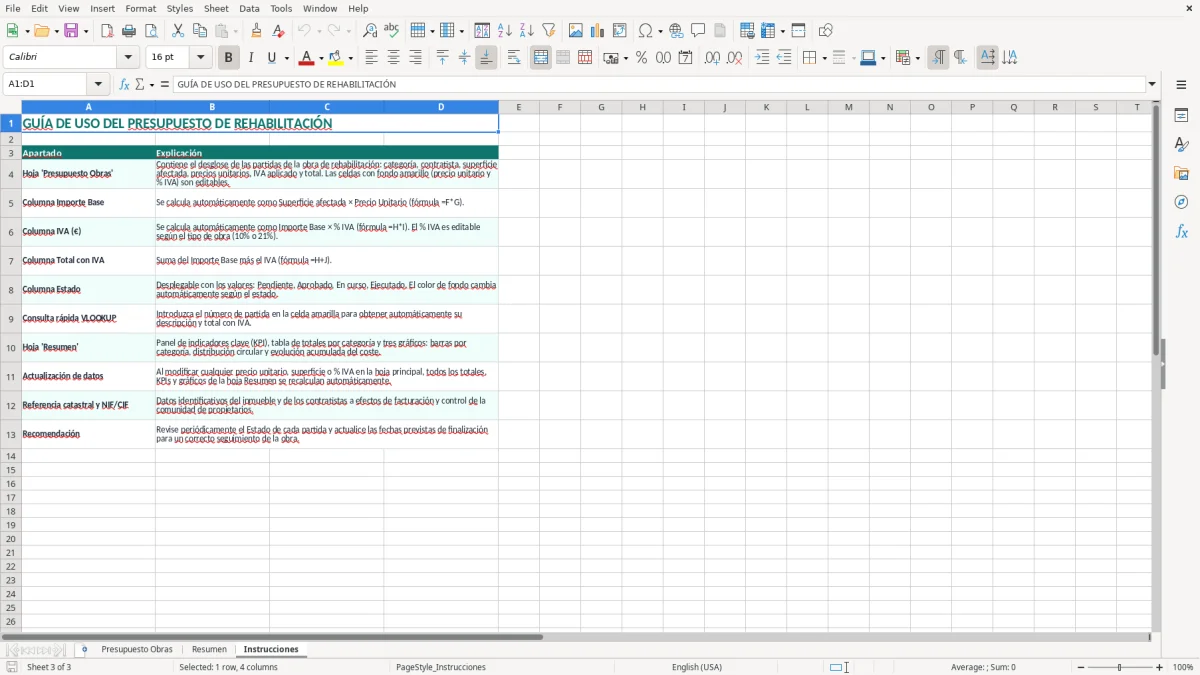Click Zoom In plus button

coord(1160,667)
